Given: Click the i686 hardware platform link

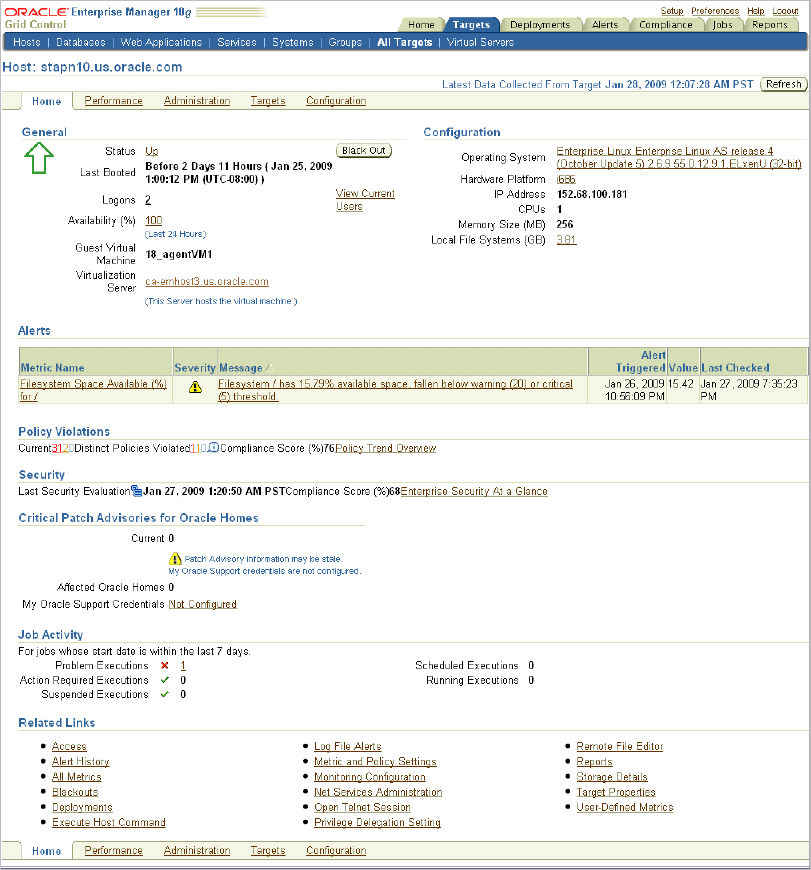Looking at the screenshot, I should tap(566, 179).
